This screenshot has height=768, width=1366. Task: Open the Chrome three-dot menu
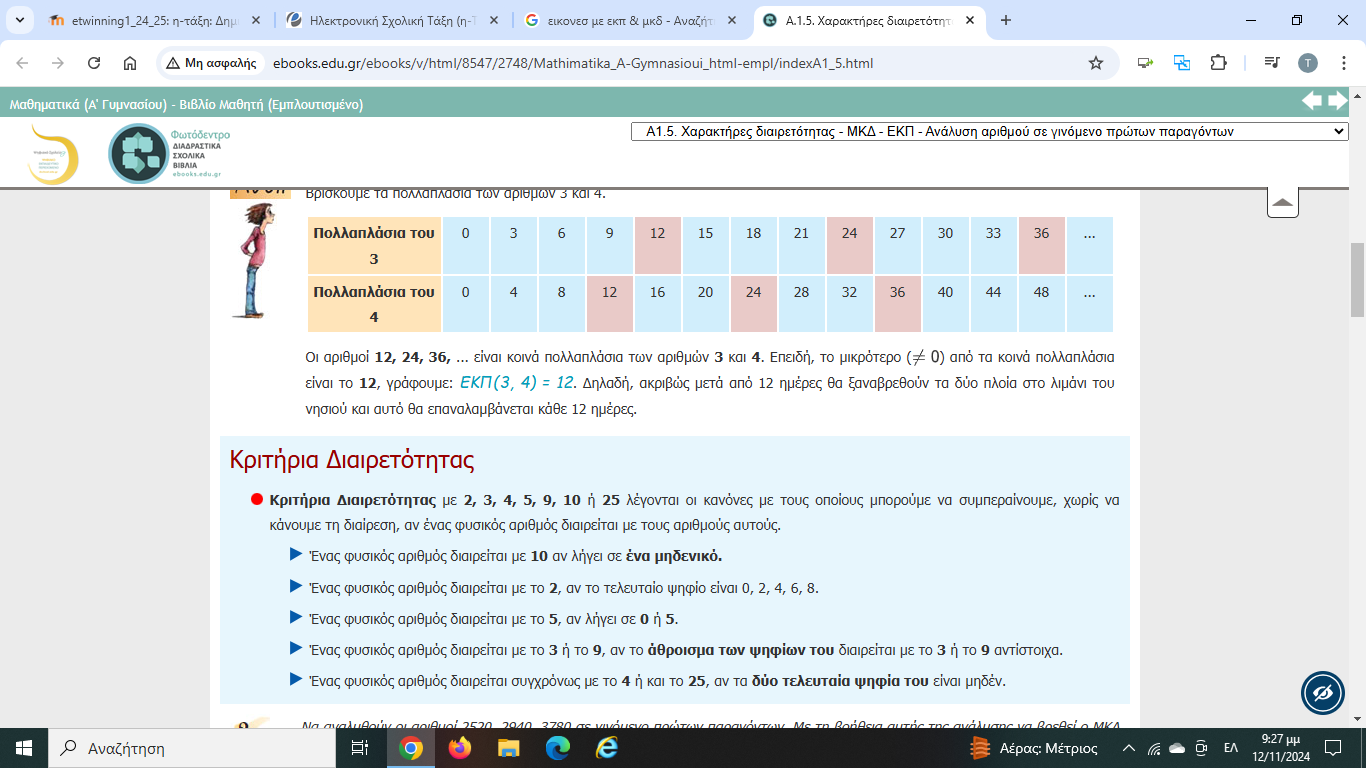(1342, 63)
